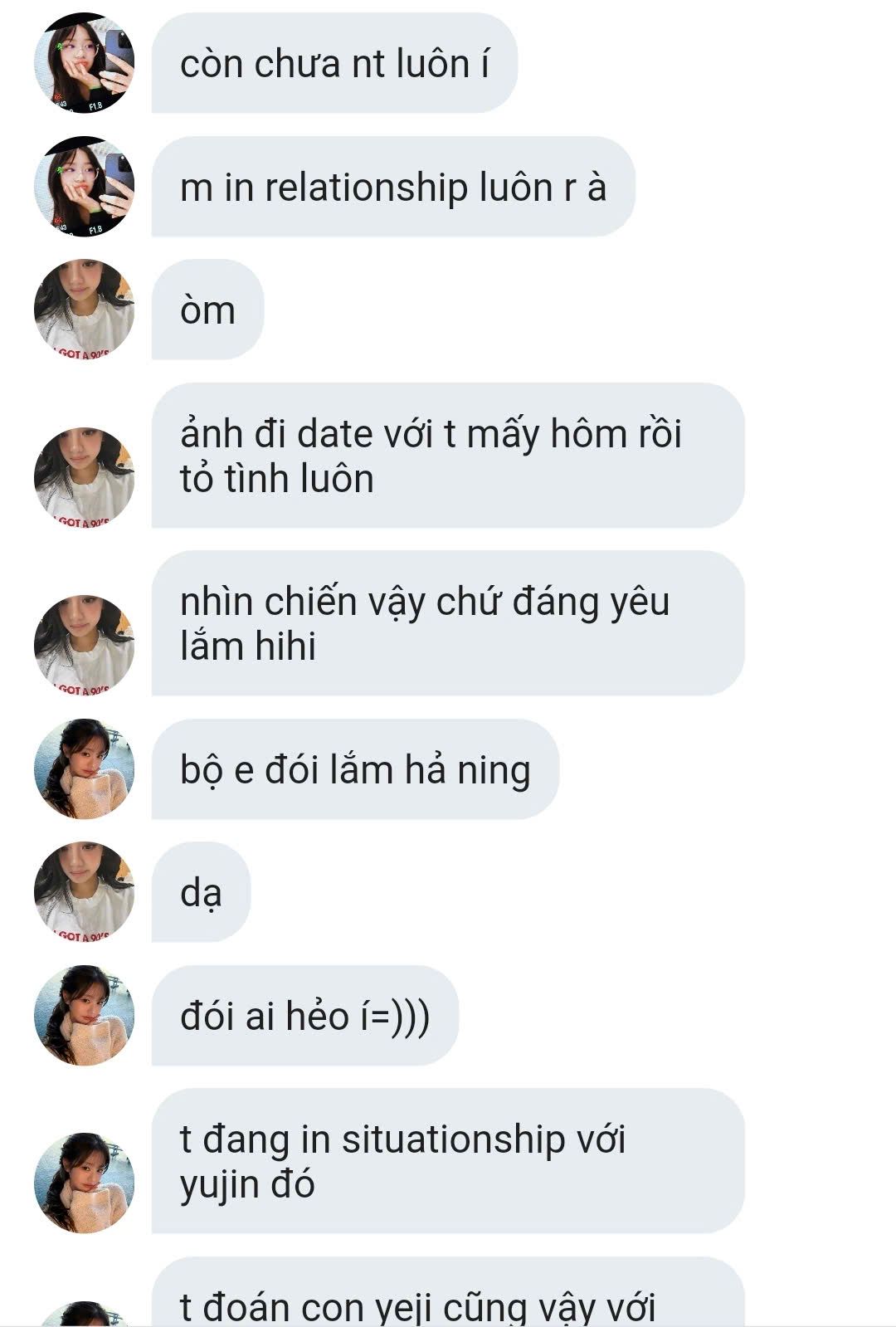The width and height of the screenshot is (896, 1327).
Task: Select message 'm in relationship luôn r à'
Action: coord(393,187)
